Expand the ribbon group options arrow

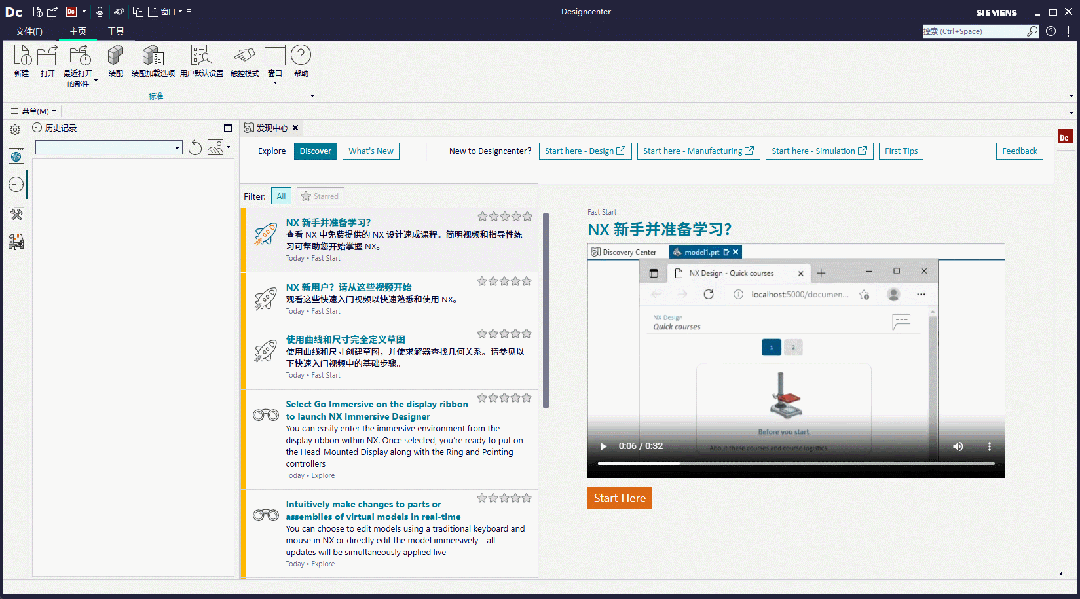click(312, 96)
